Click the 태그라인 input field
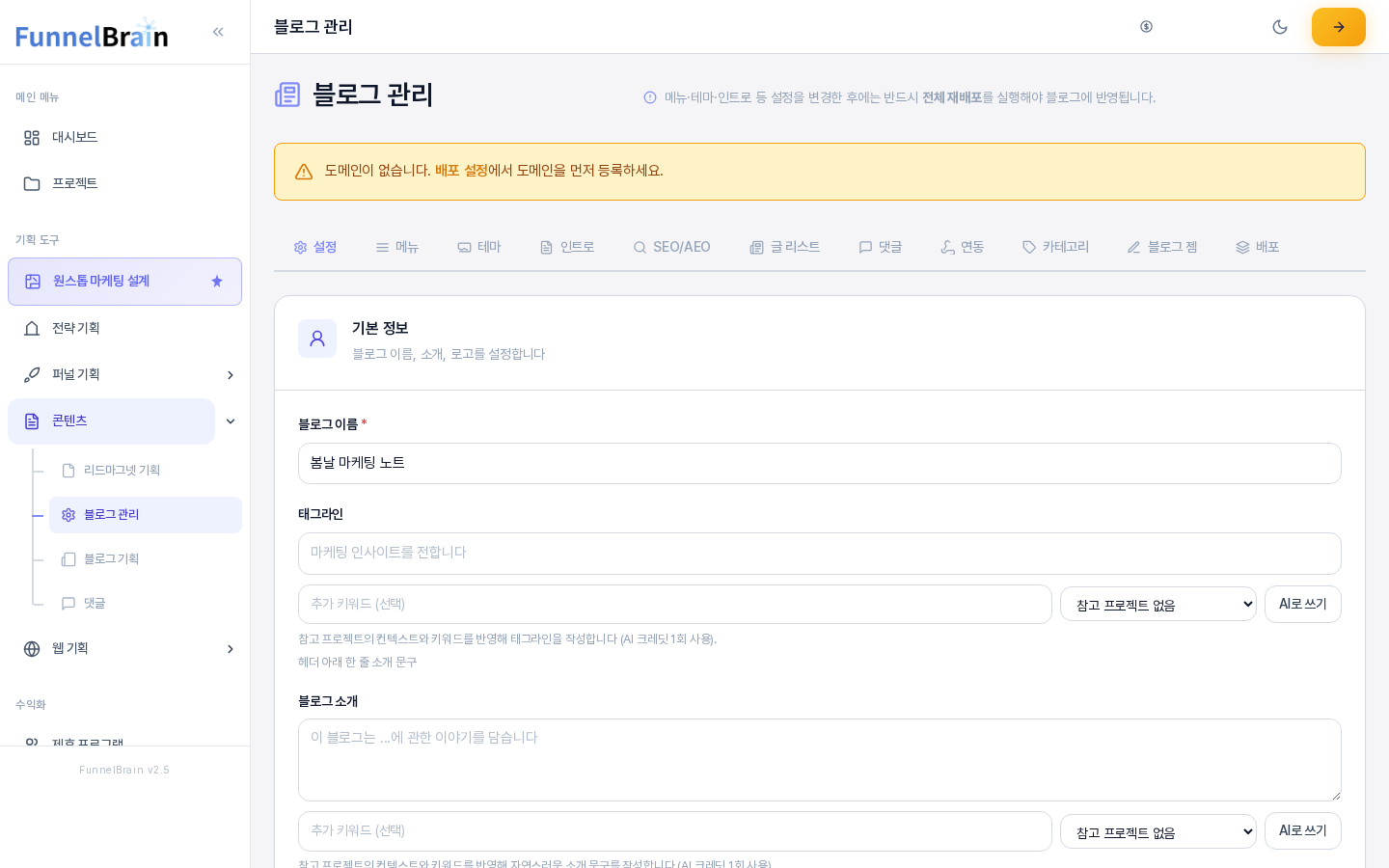 820,554
